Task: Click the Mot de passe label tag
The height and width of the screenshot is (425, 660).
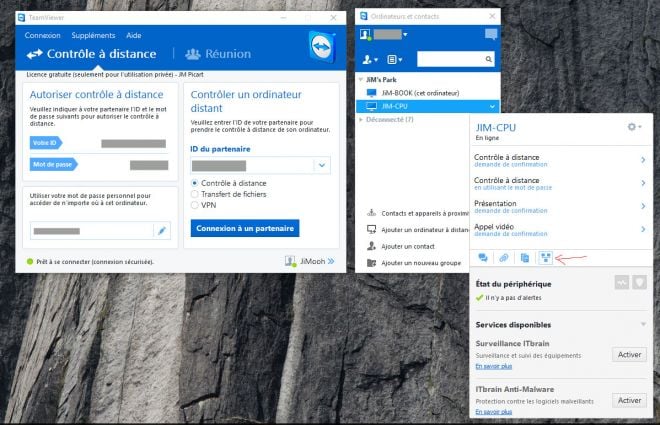Action: click(x=53, y=164)
